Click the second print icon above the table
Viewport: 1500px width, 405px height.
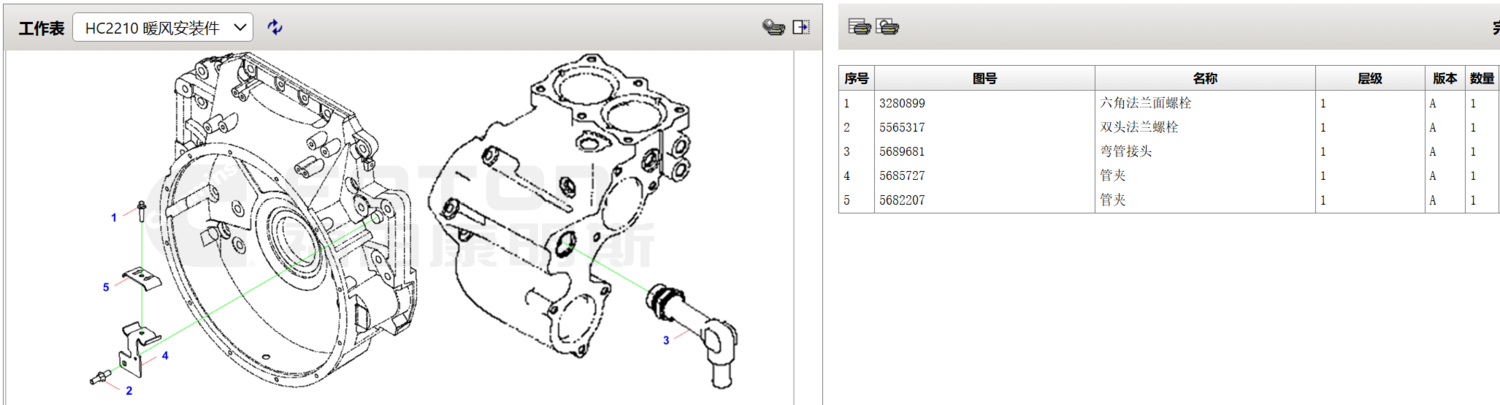tap(887, 27)
